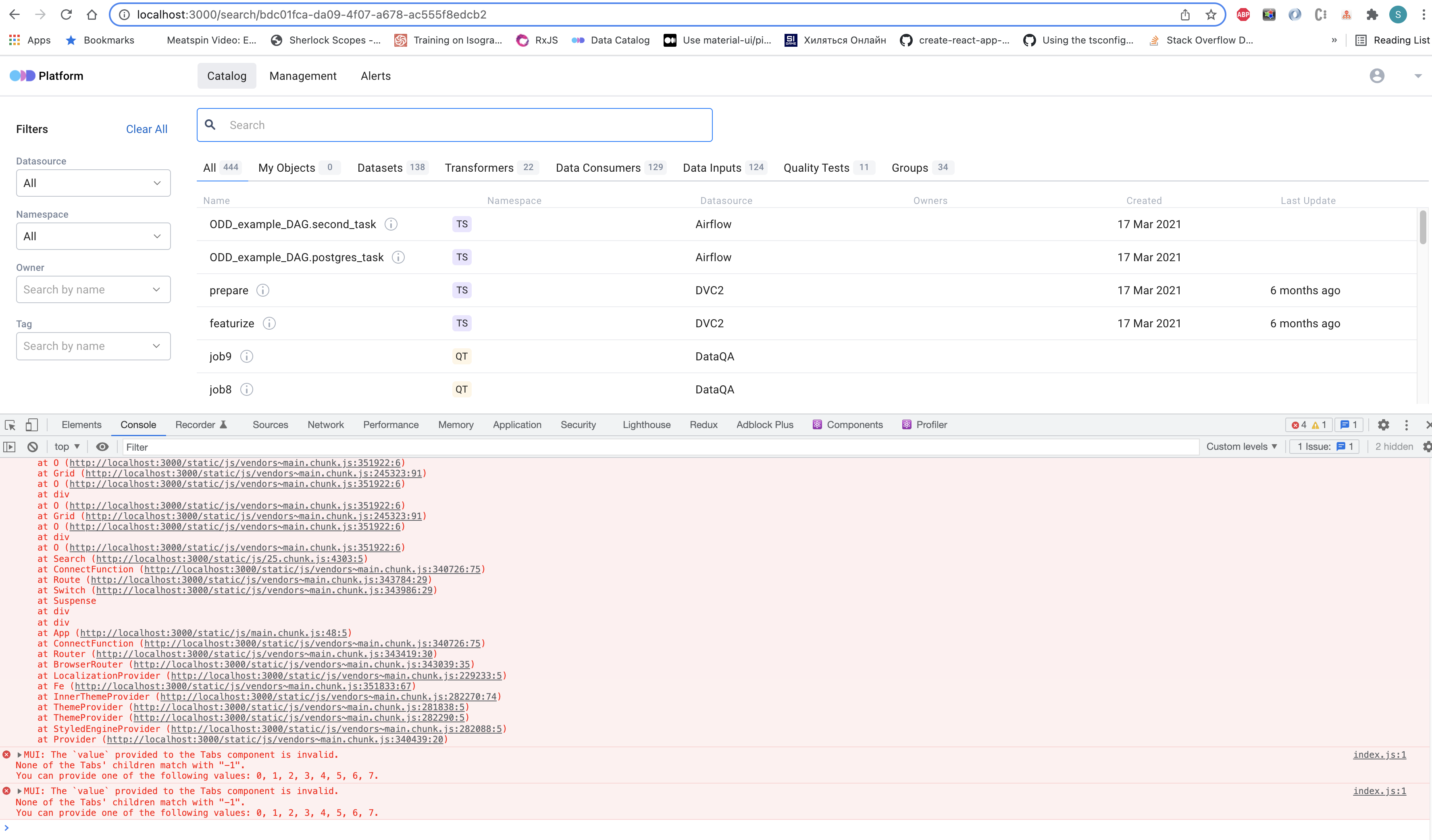Image resolution: width=1432 pixels, height=840 pixels.
Task: Click the device toolbar toggle icon
Action: pos(31,425)
